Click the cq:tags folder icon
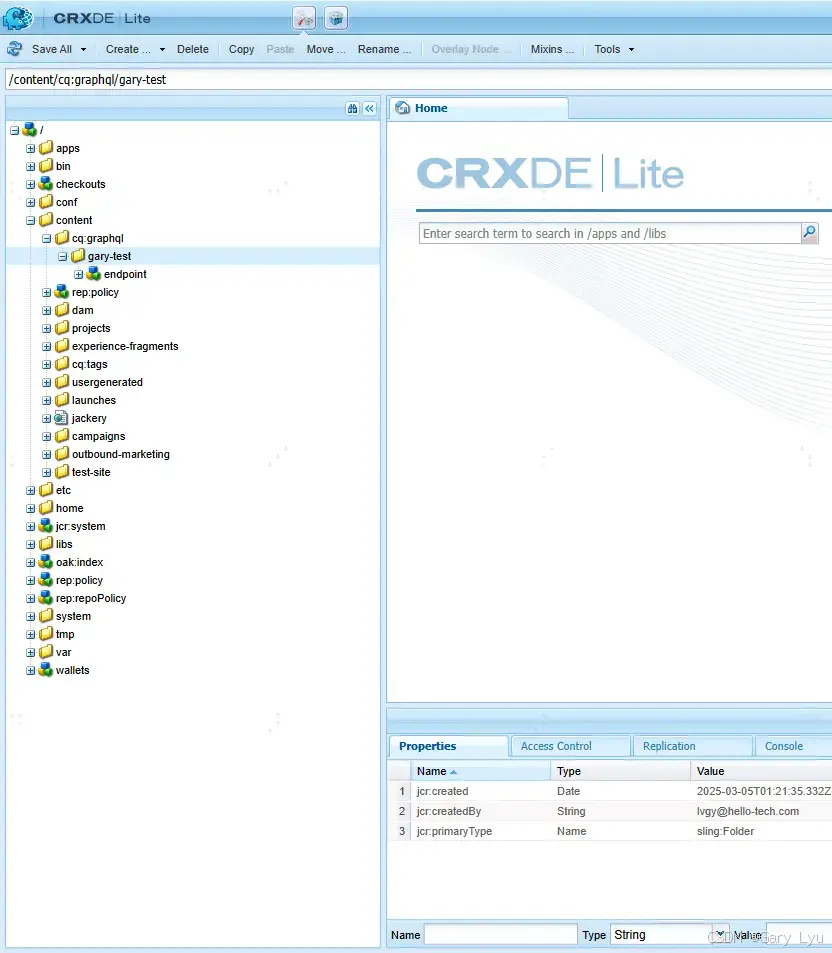 coord(61,364)
